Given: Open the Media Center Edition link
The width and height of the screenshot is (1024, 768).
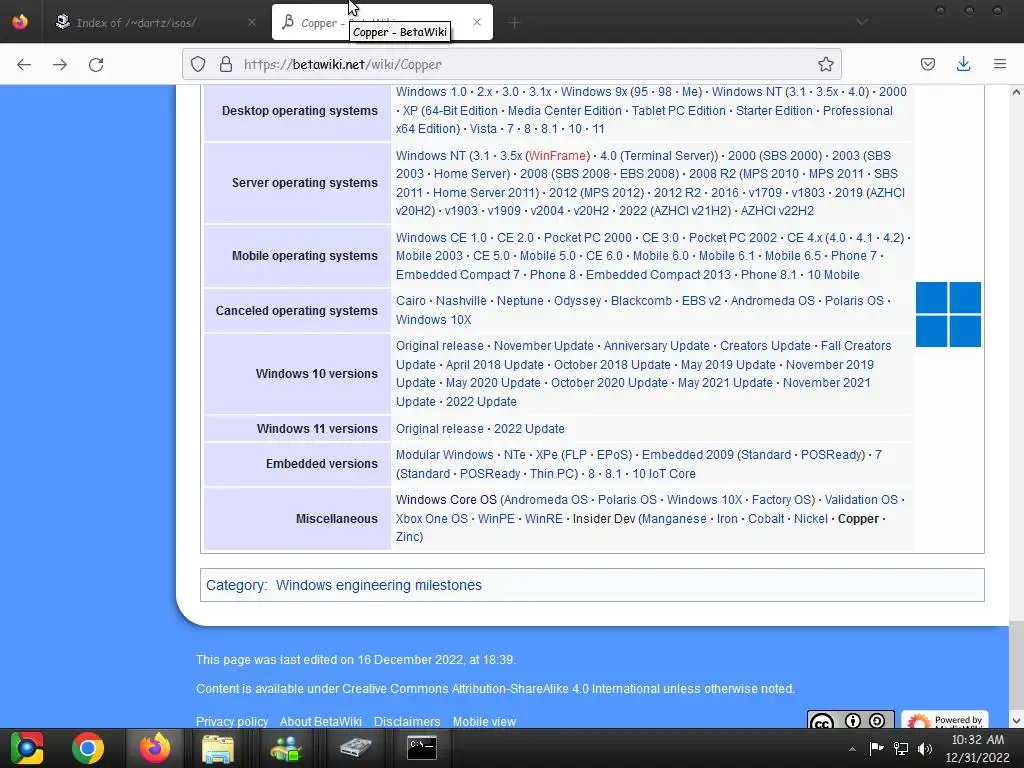Looking at the screenshot, I should (565, 111).
